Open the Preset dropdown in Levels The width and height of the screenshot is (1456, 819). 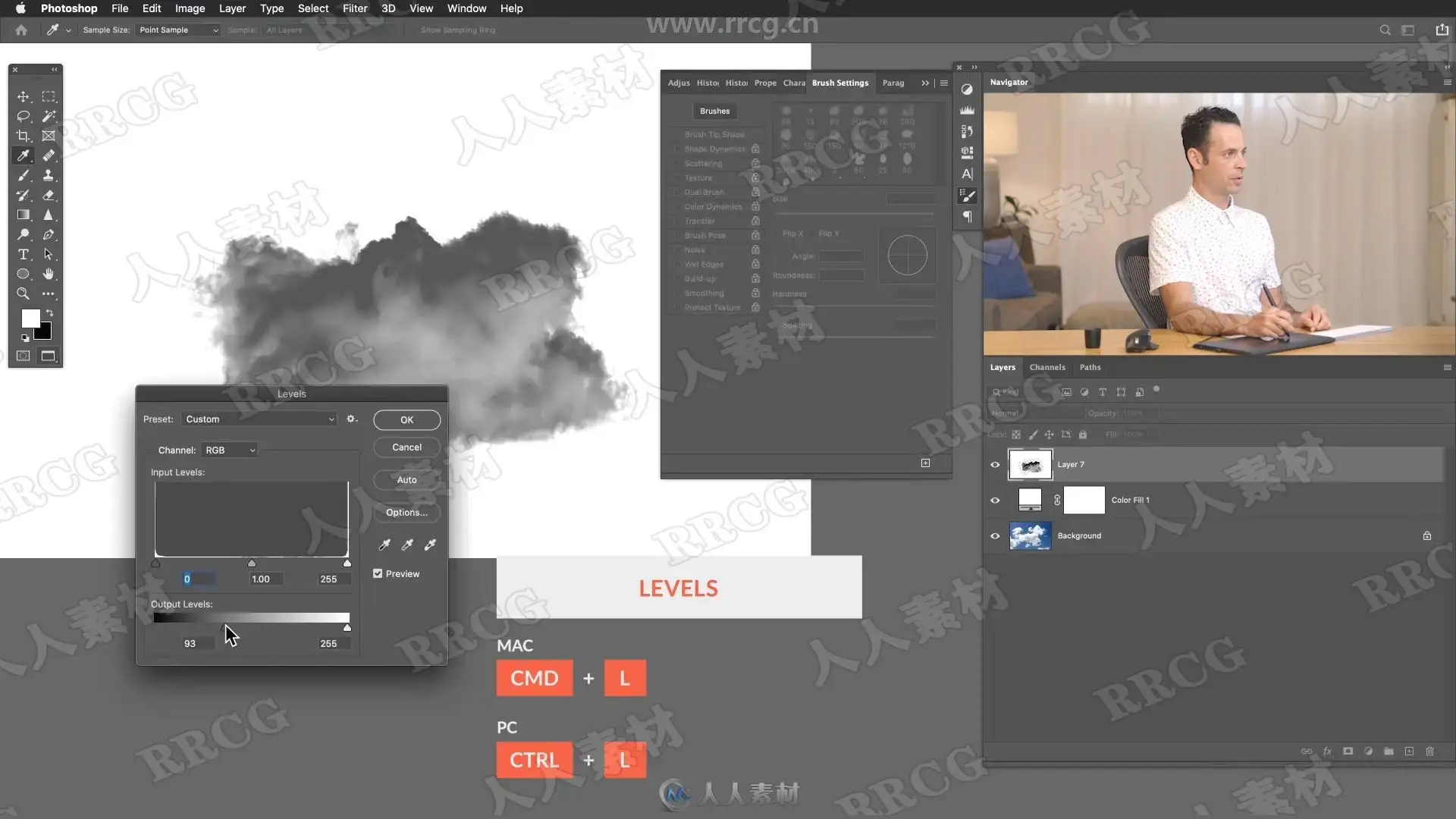coord(259,419)
